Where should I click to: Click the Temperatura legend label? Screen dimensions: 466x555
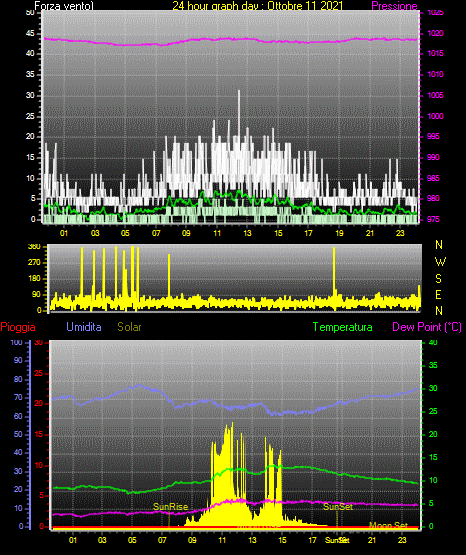coord(343,327)
